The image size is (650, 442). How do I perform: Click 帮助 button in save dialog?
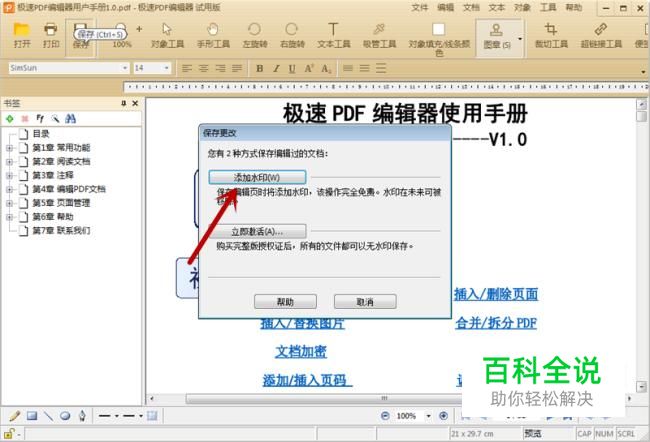click(285, 301)
